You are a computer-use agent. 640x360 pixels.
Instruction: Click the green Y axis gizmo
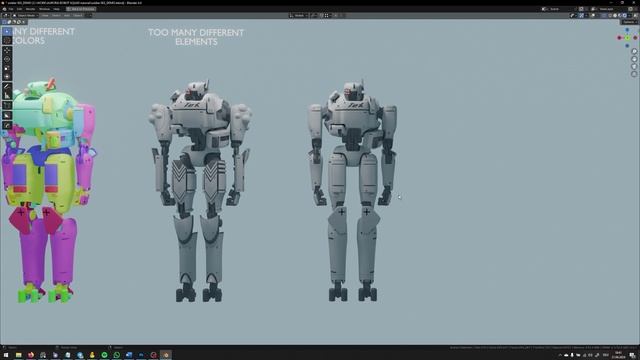click(x=627, y=38)
